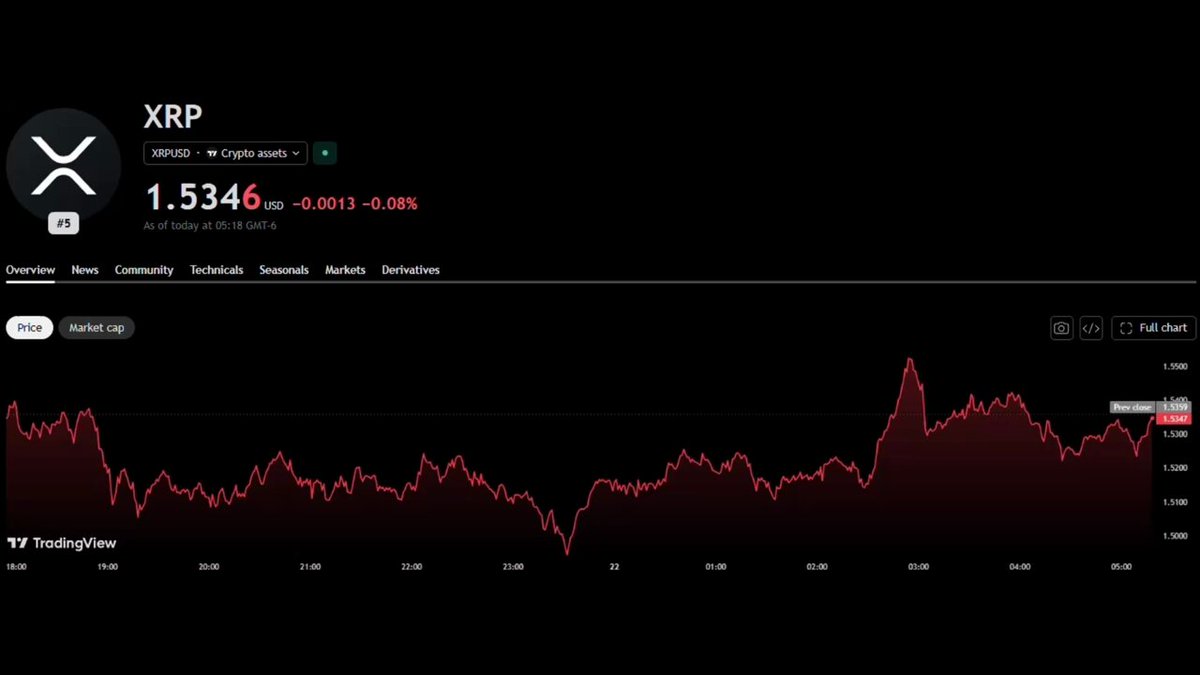Click the 1.5000 price axis label

[x=1175, y=537]
